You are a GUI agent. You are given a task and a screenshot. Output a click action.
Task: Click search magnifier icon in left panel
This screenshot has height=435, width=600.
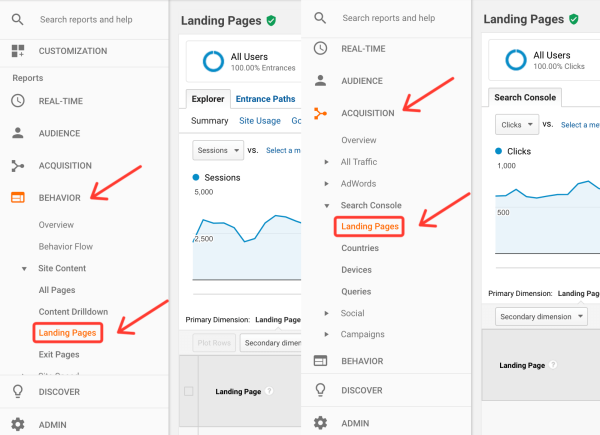[17, 19]
